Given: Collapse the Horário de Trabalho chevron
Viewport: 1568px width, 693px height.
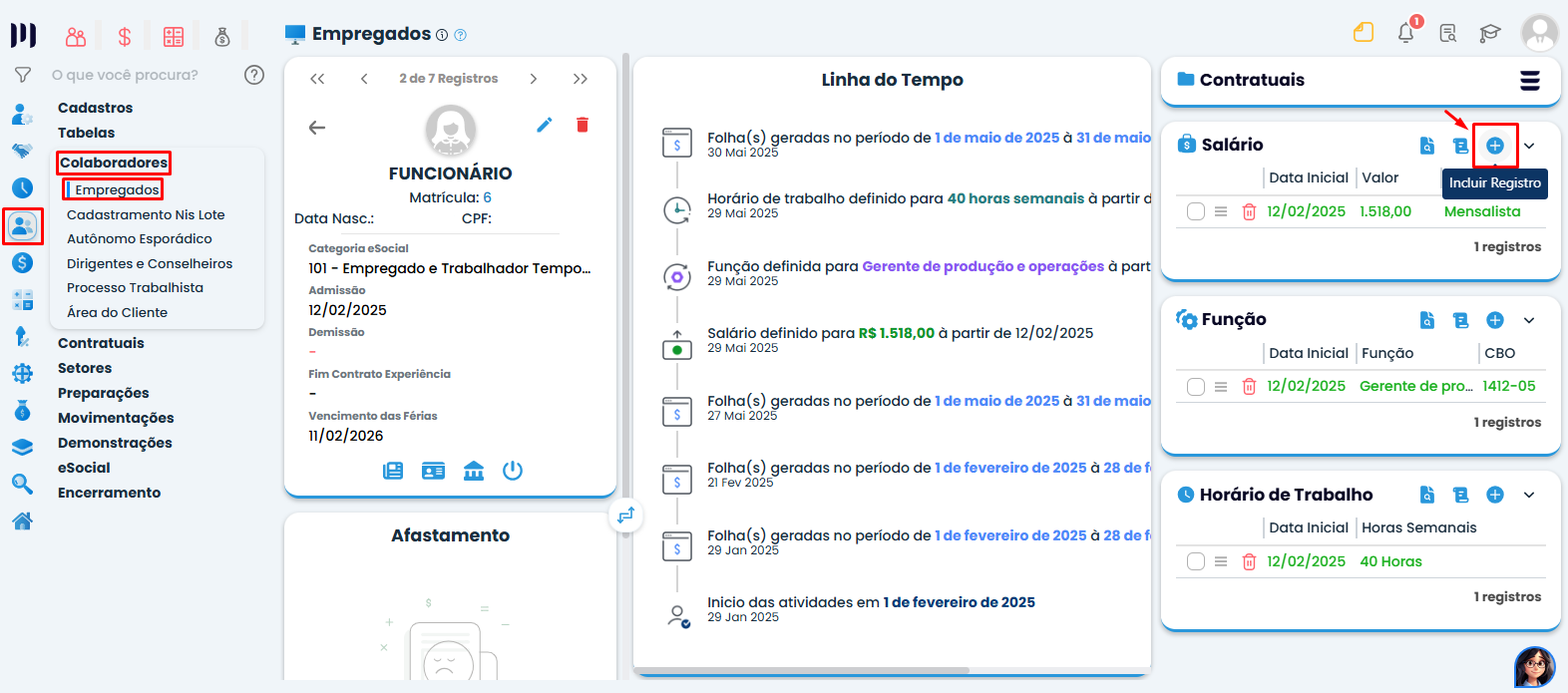Looking at the screenshot, I should pos(1529,495).
